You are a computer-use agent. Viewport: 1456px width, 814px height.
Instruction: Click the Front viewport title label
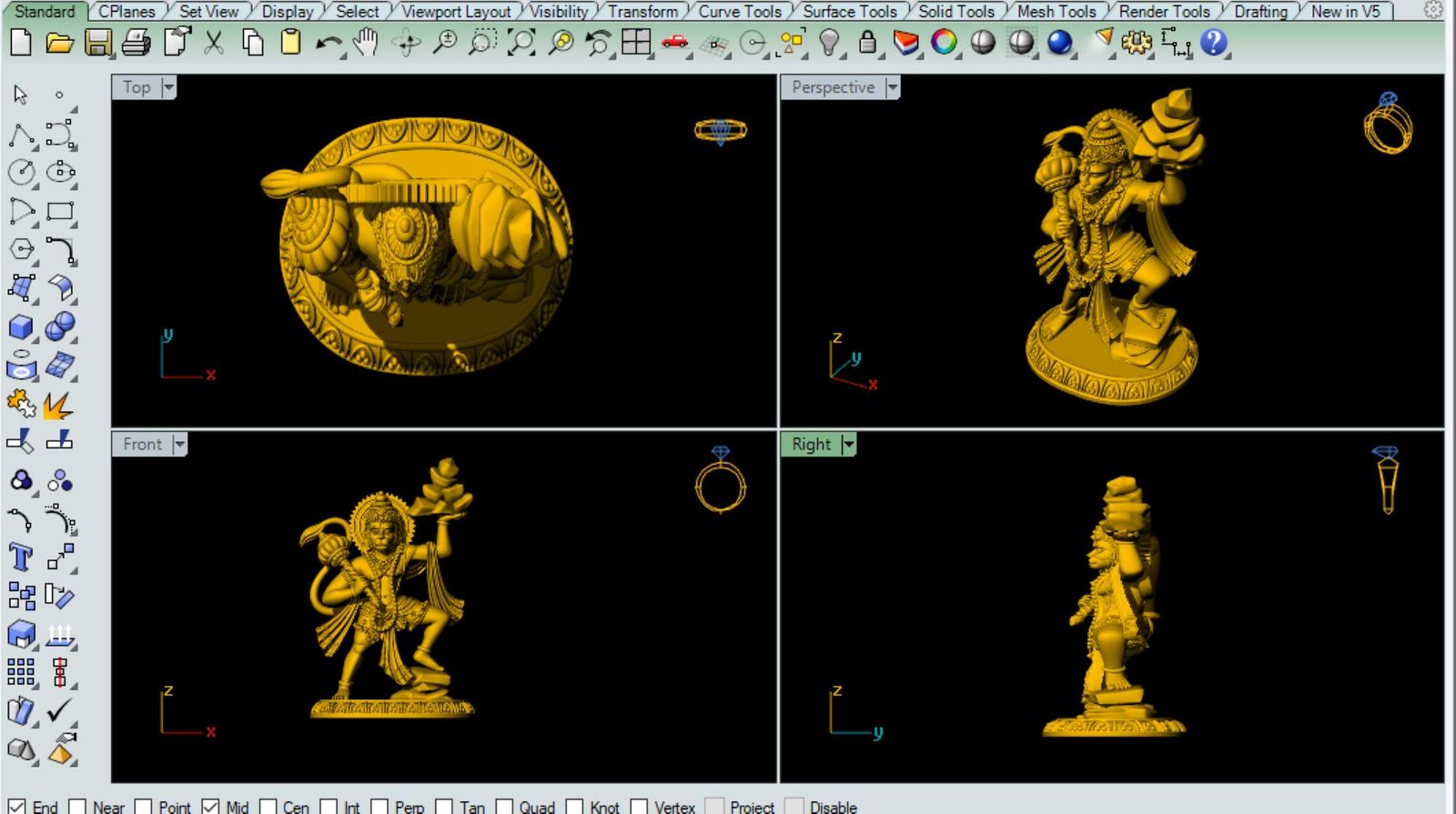(x=142, y=445)
